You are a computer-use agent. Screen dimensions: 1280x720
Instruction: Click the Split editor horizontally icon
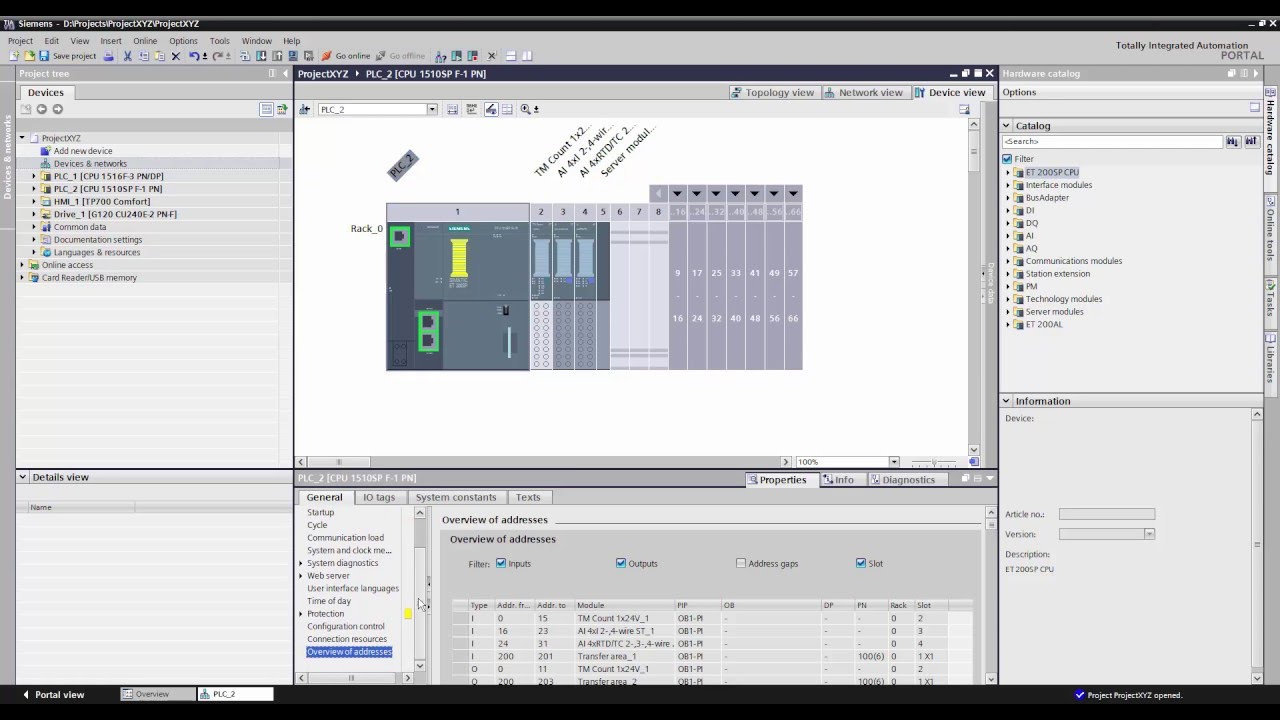[x=510, y=56]
